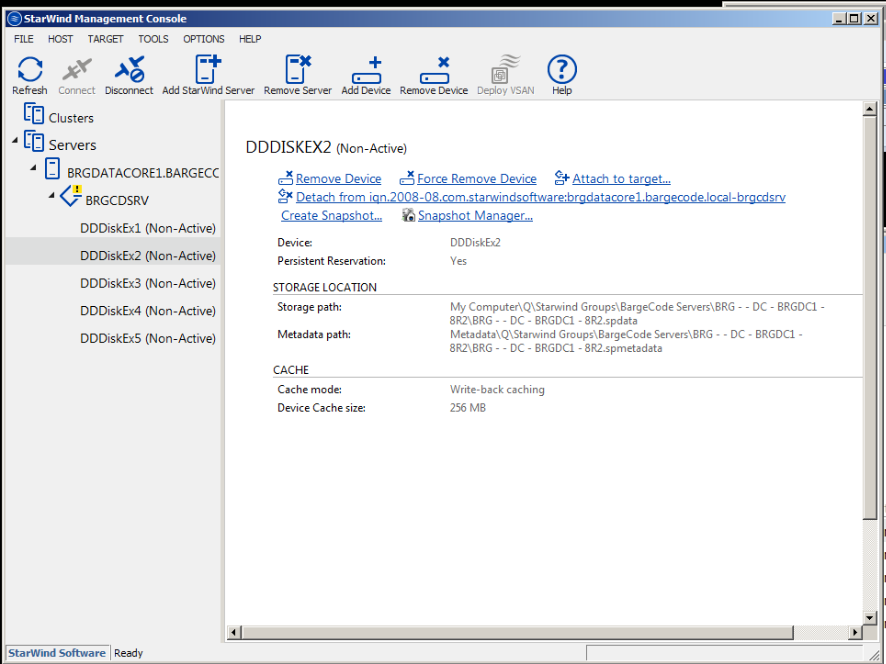Click the Force Remove Device link
Image resolution: width=886 pixels, height=664 pixels.
pos(477,179)
